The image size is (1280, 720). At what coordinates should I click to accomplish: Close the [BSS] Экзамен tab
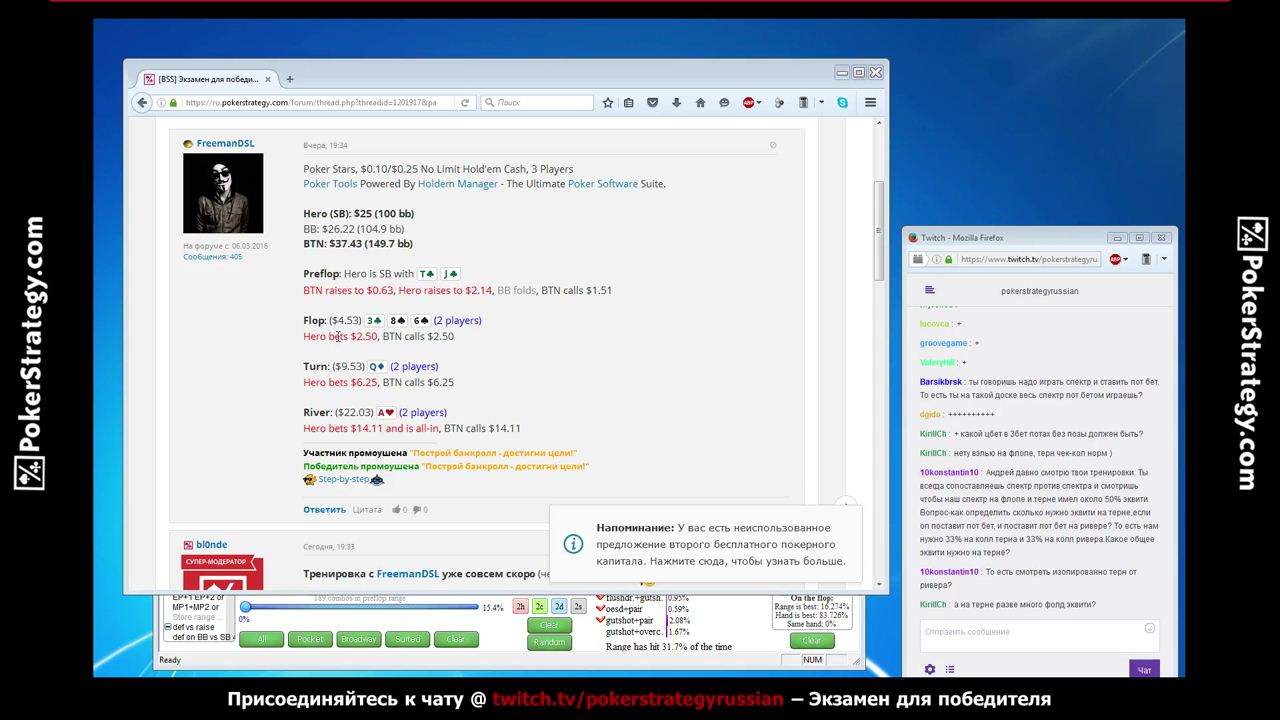pyautogui.click(x=267, y=79)
